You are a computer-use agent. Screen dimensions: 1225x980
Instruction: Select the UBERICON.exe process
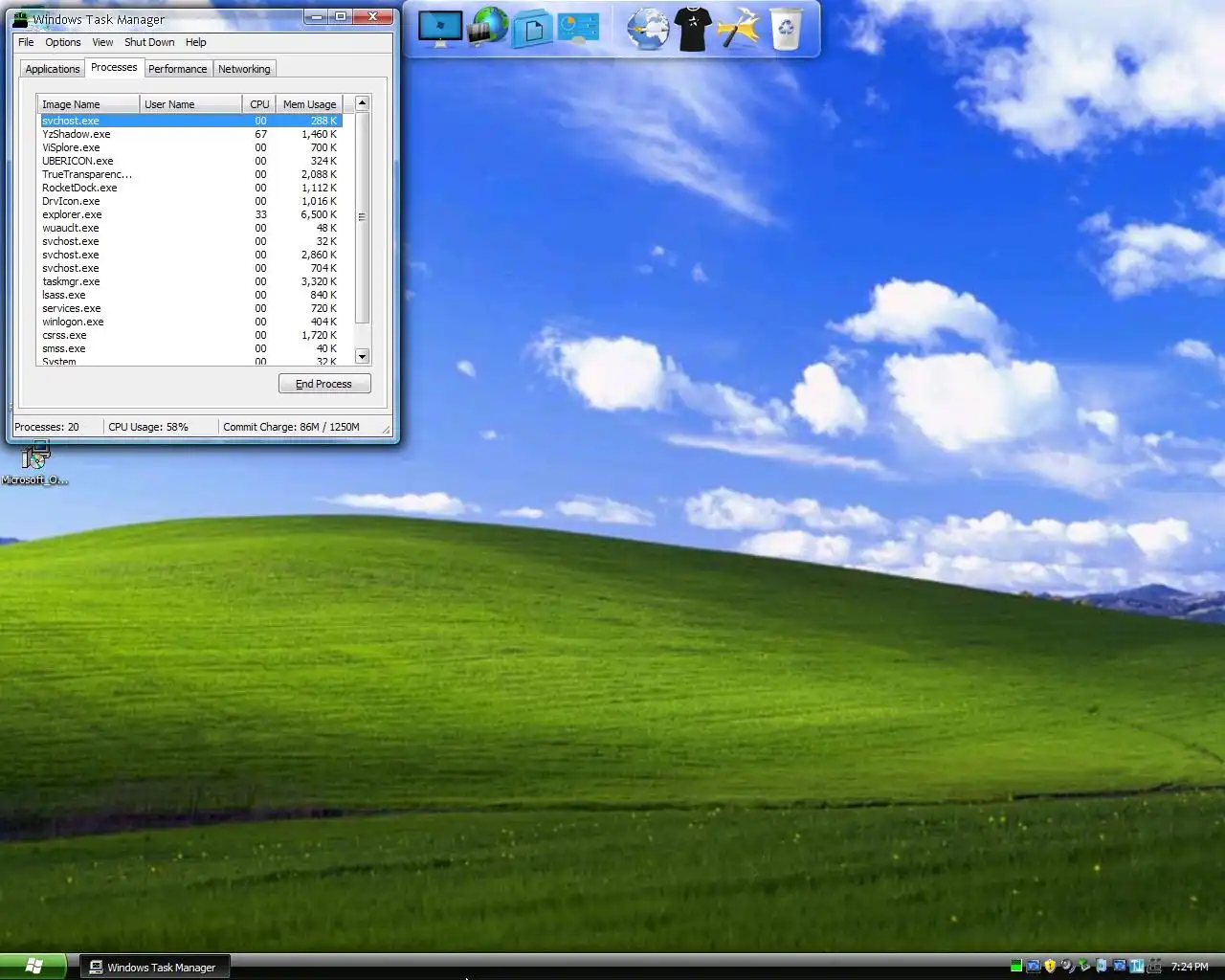[x=190, y=161]
